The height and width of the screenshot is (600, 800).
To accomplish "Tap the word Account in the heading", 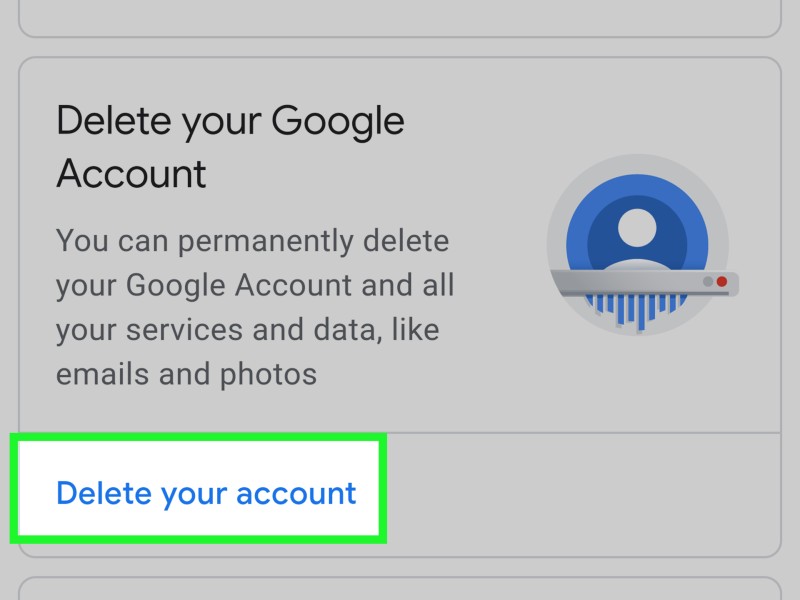I will [131, 173].
